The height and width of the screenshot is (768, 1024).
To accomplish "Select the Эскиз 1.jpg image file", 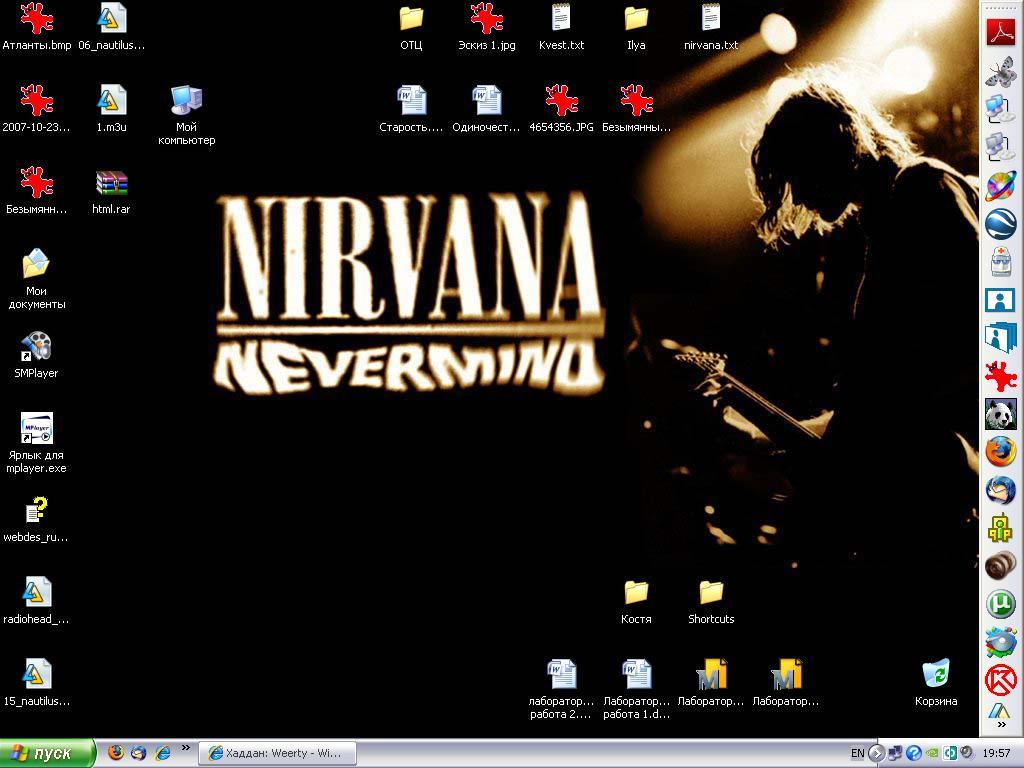I will tap(487, 27).
